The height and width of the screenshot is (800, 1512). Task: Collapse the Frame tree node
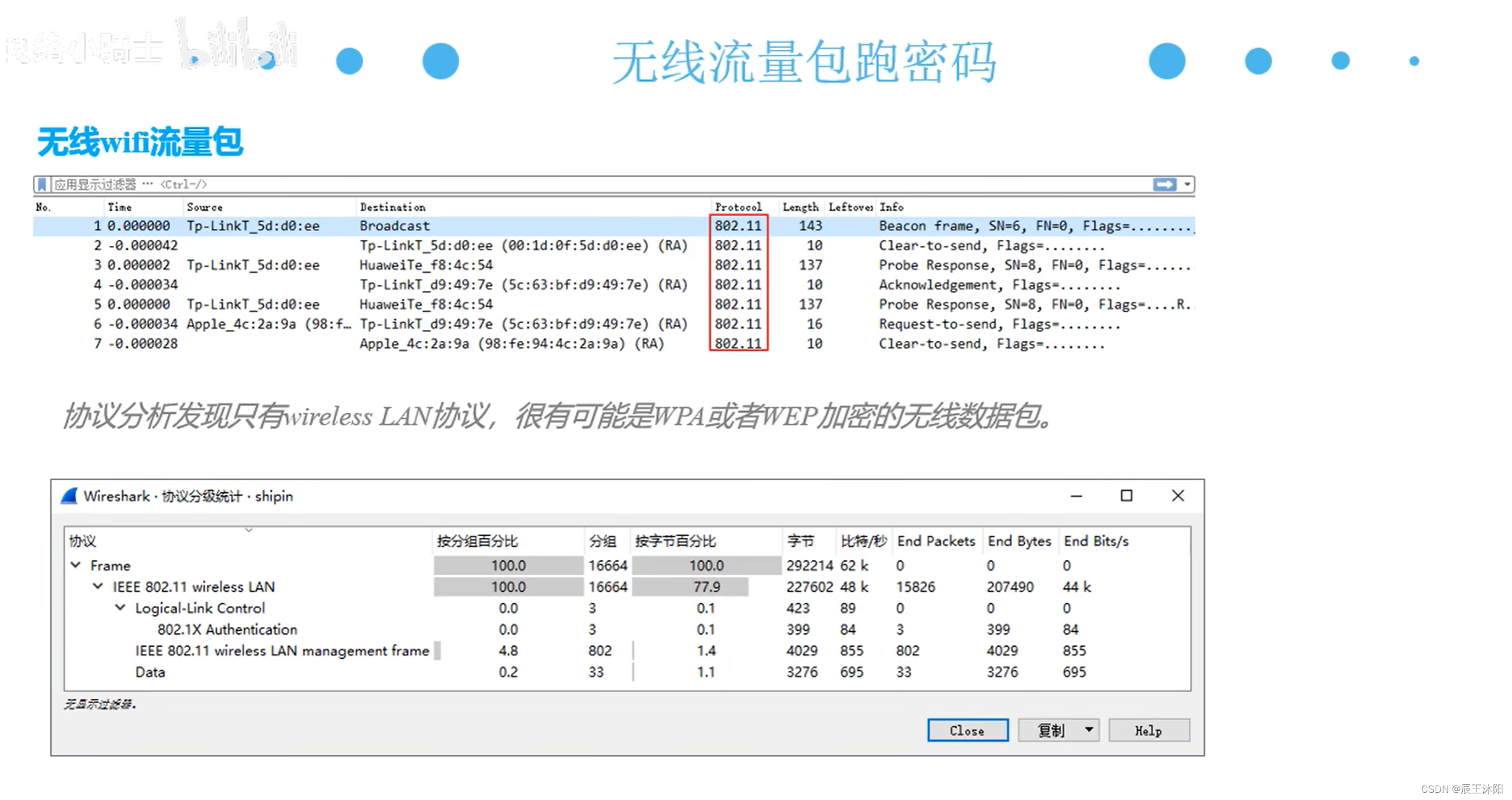coord(76,566)
